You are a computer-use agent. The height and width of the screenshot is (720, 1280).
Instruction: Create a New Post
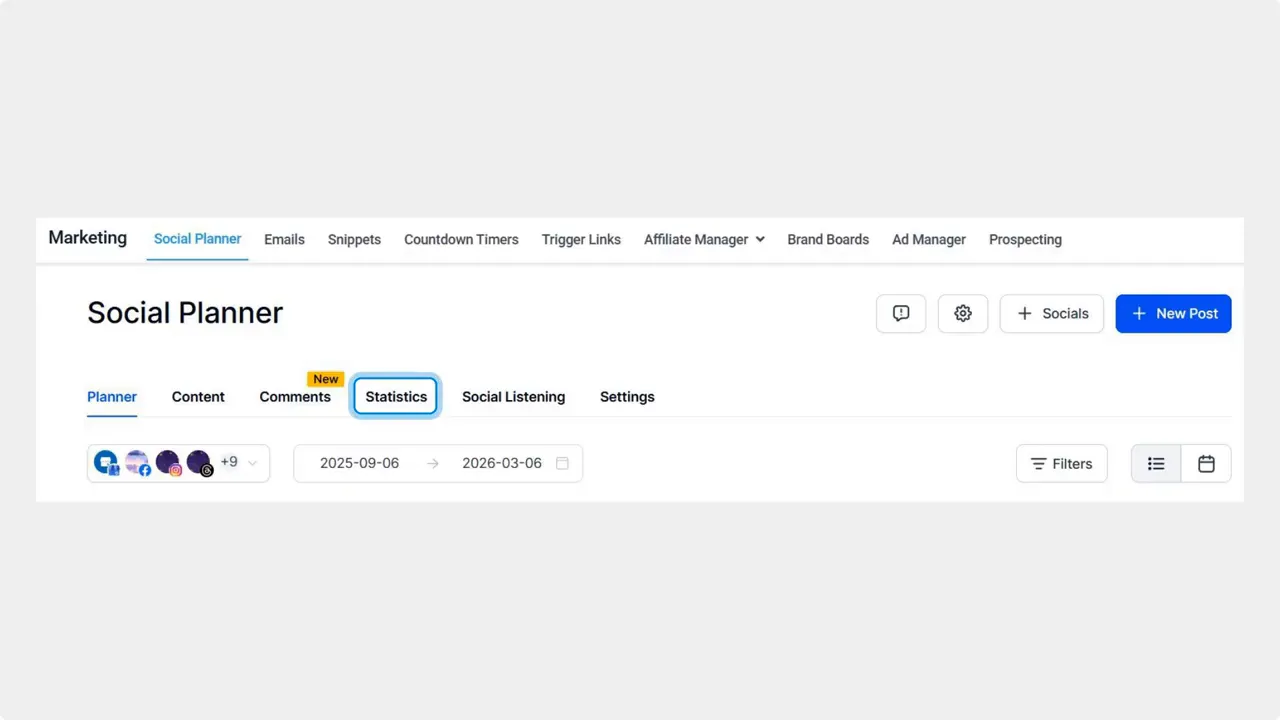click(1173, 313)
